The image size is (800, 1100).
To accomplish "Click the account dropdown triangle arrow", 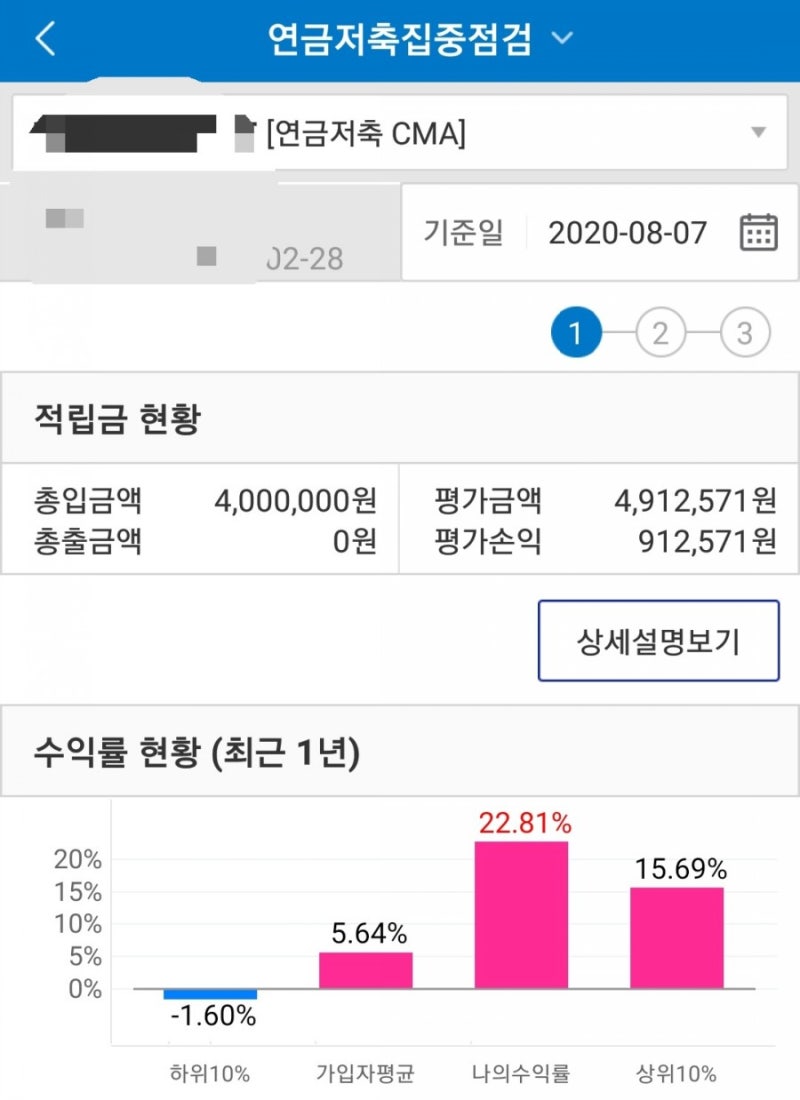I will coord(758,132).
